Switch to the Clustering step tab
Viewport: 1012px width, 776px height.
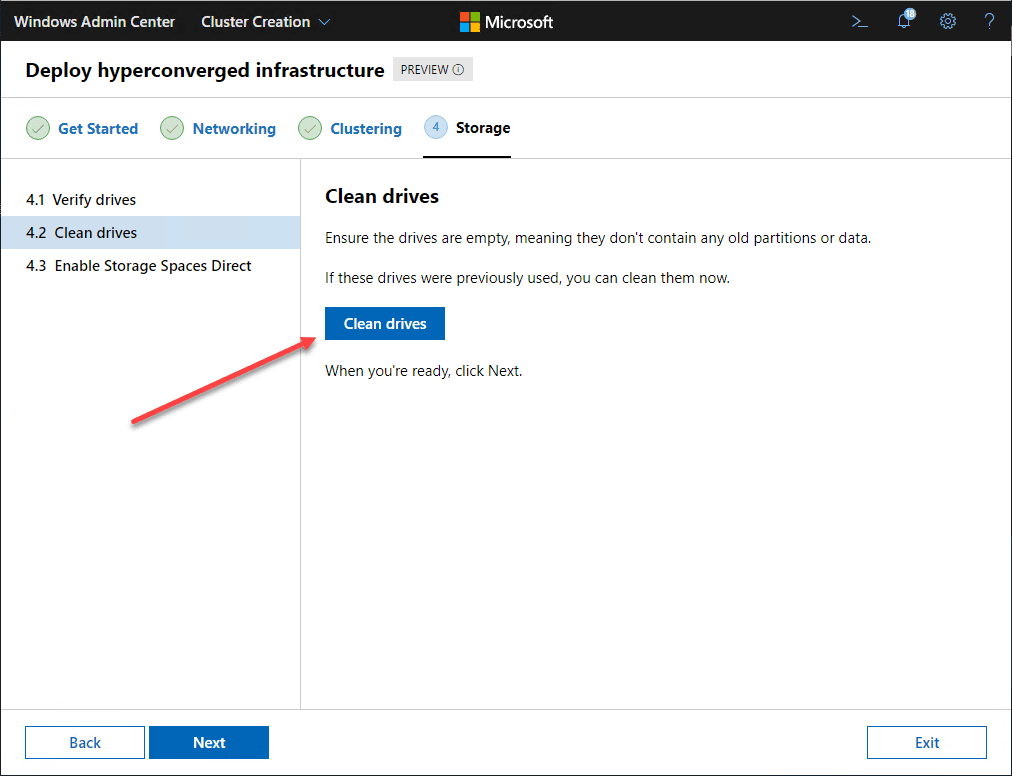pos(366,128)
